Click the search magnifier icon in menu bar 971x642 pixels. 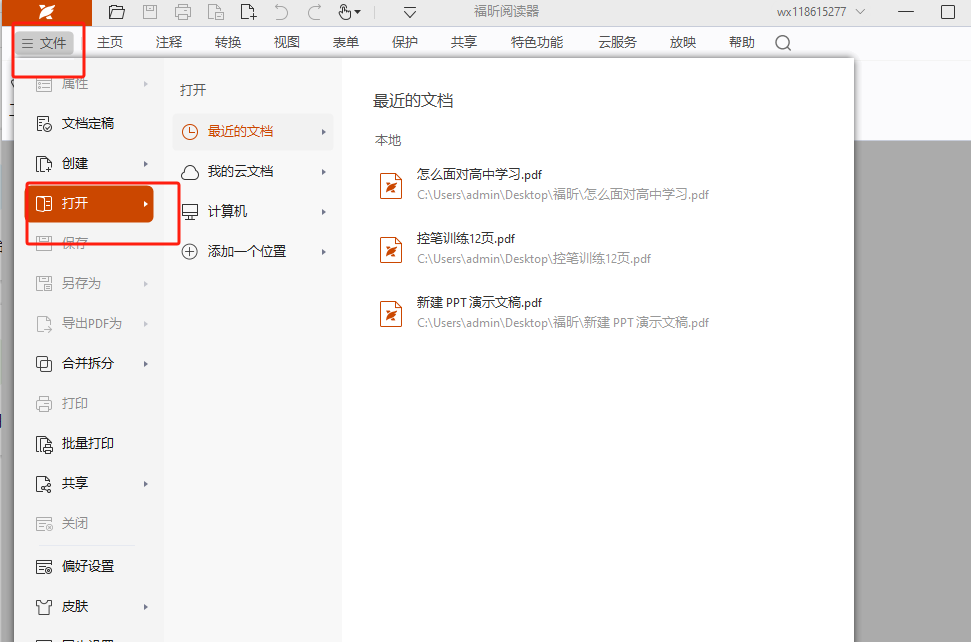(783, 43)
